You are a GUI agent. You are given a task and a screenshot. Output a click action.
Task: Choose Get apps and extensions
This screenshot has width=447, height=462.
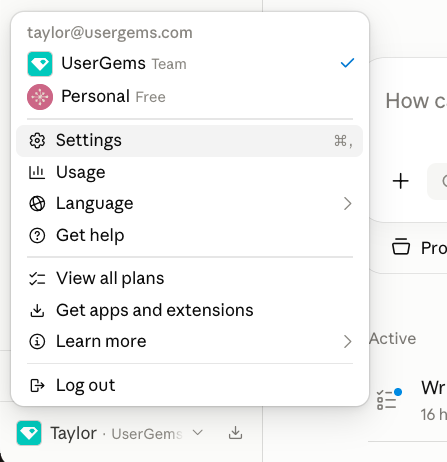pyautogui.click(x=190, y=310)
